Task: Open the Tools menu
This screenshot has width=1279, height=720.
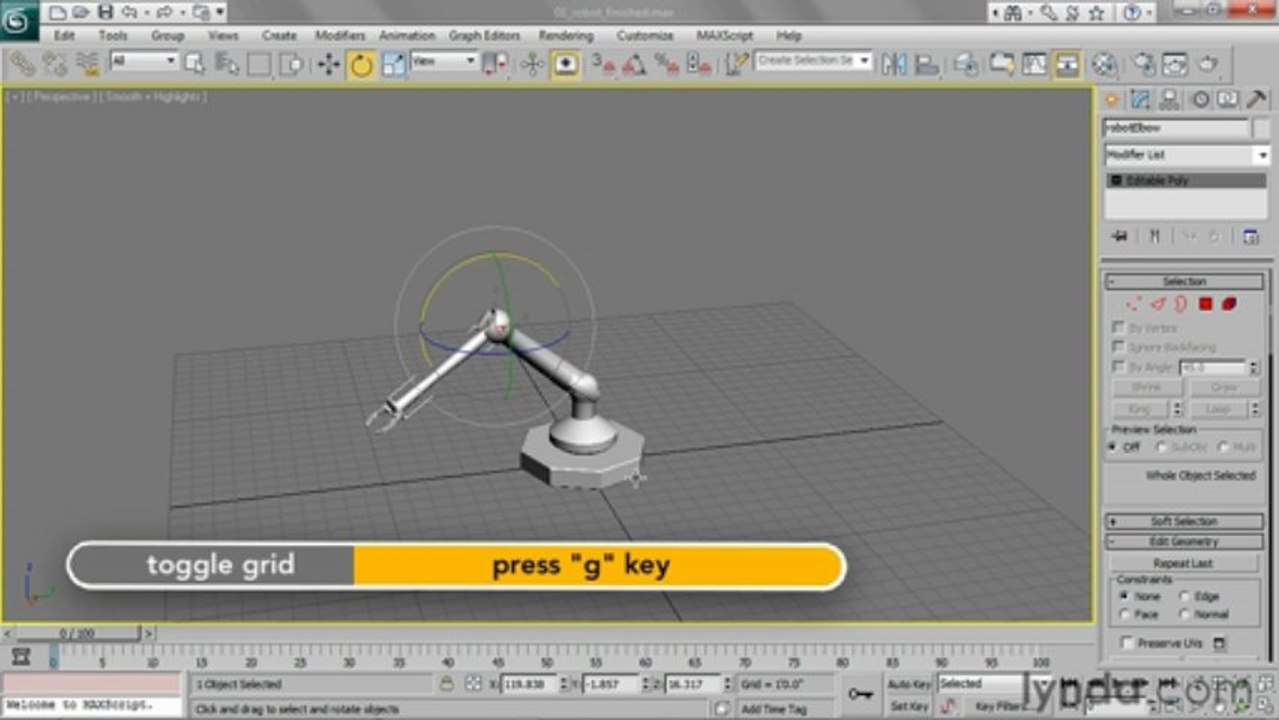Action: coord(113,35)
